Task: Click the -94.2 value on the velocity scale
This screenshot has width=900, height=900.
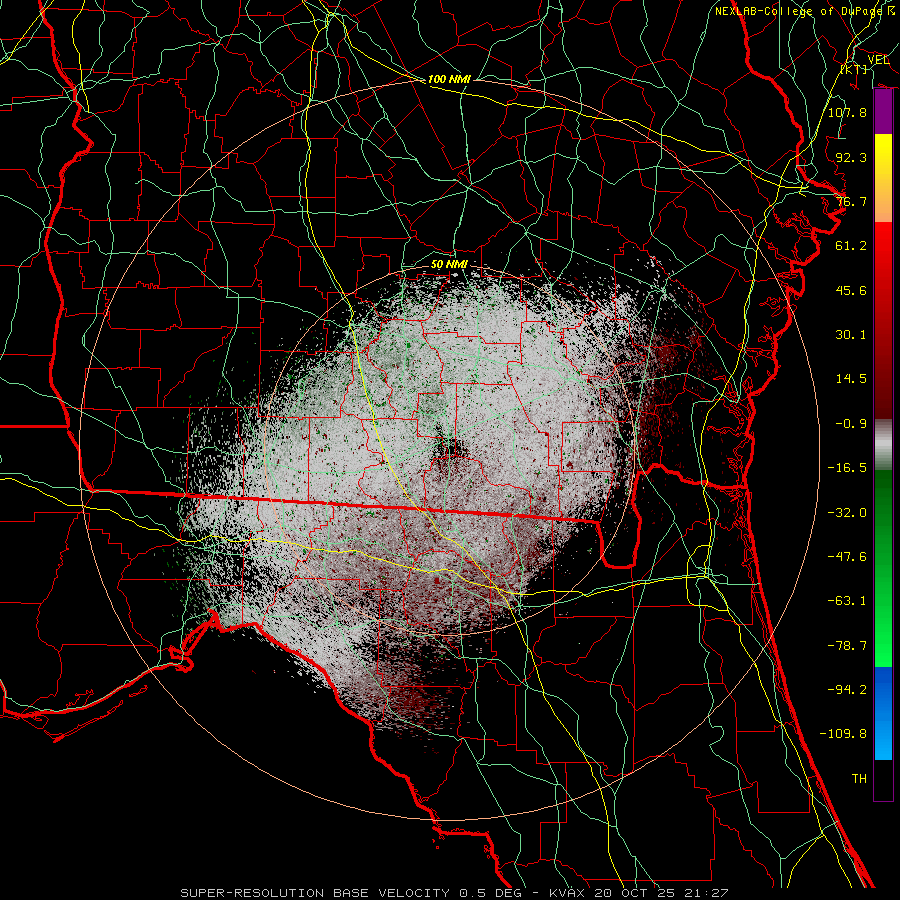Action: coord(847,690)
